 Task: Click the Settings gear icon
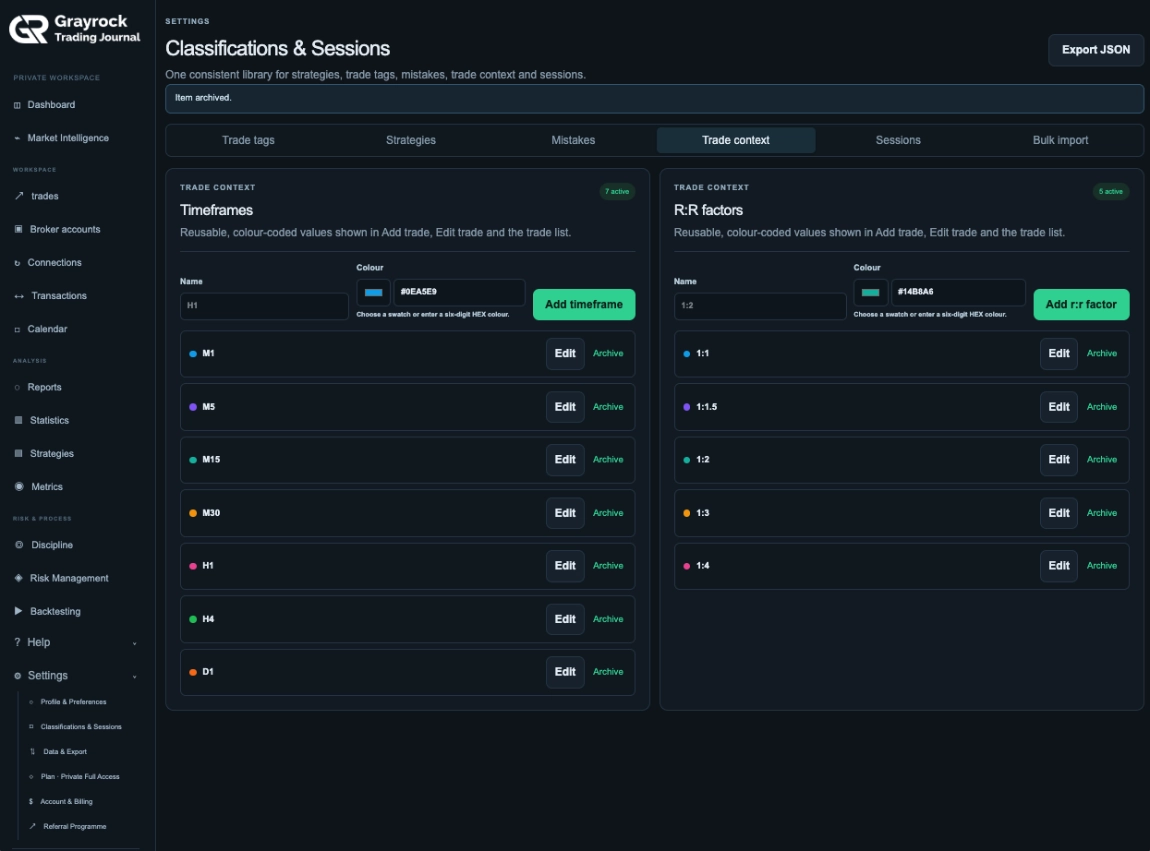tap(18, 676)
